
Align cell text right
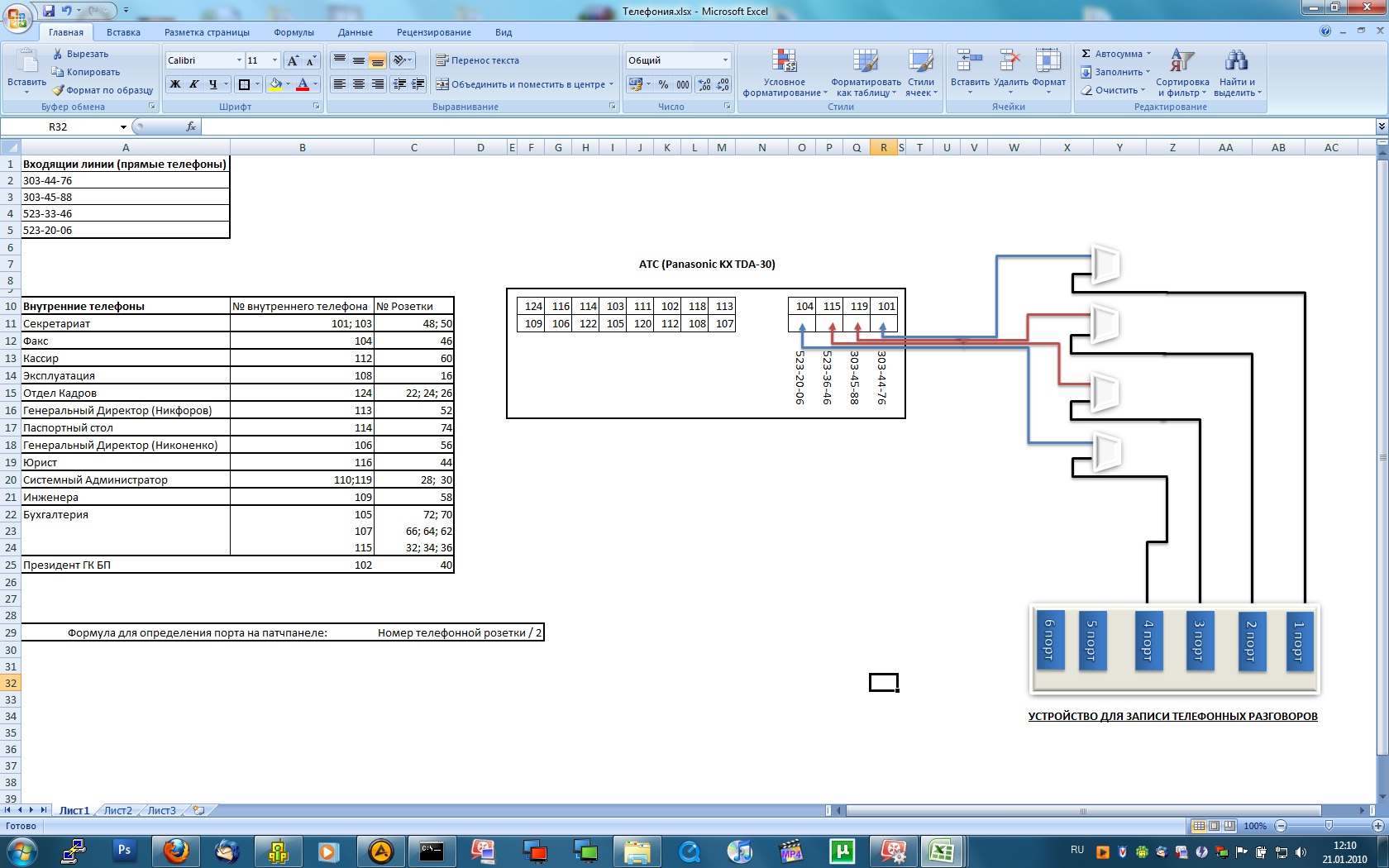point(377,84)
